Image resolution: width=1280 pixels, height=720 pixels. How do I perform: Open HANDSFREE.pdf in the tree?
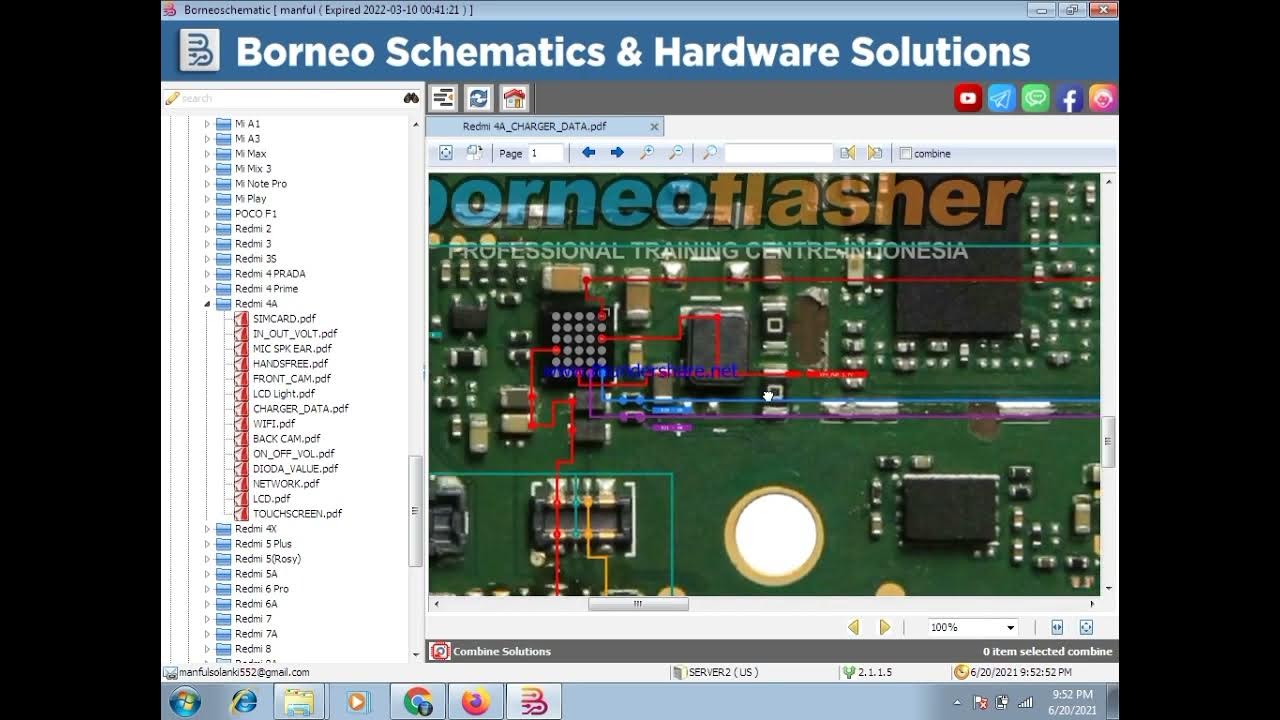[290, 364]
